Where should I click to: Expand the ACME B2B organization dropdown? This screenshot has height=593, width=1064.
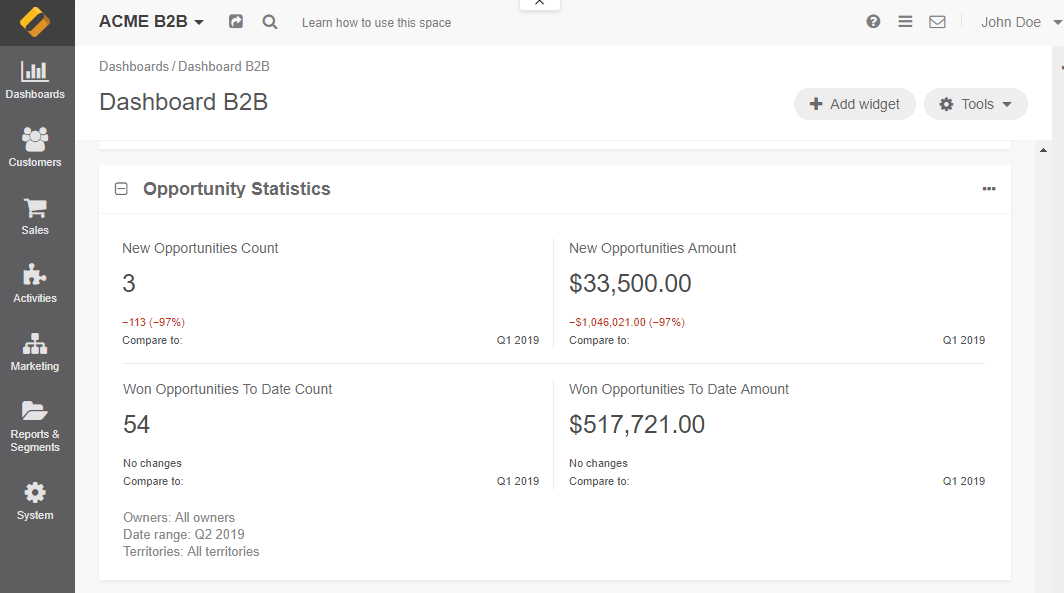point(151,22)
